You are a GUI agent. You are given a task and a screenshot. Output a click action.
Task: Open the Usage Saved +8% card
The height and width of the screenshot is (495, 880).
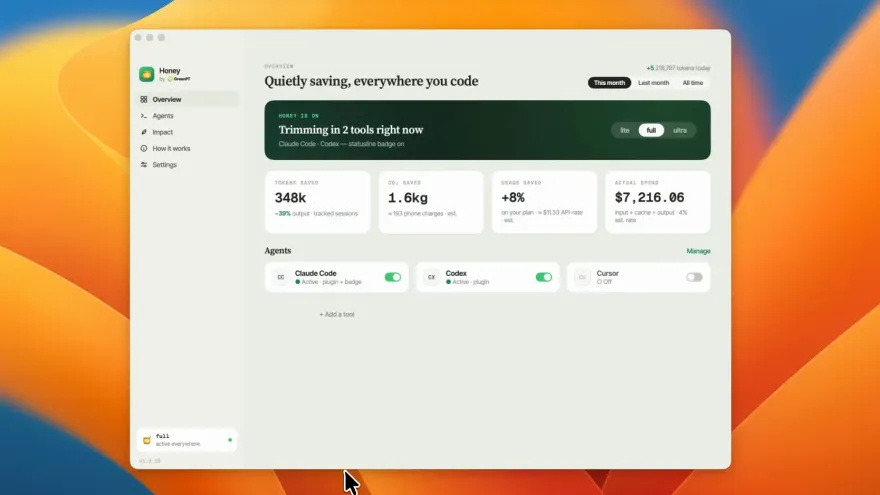click(544, 202)
